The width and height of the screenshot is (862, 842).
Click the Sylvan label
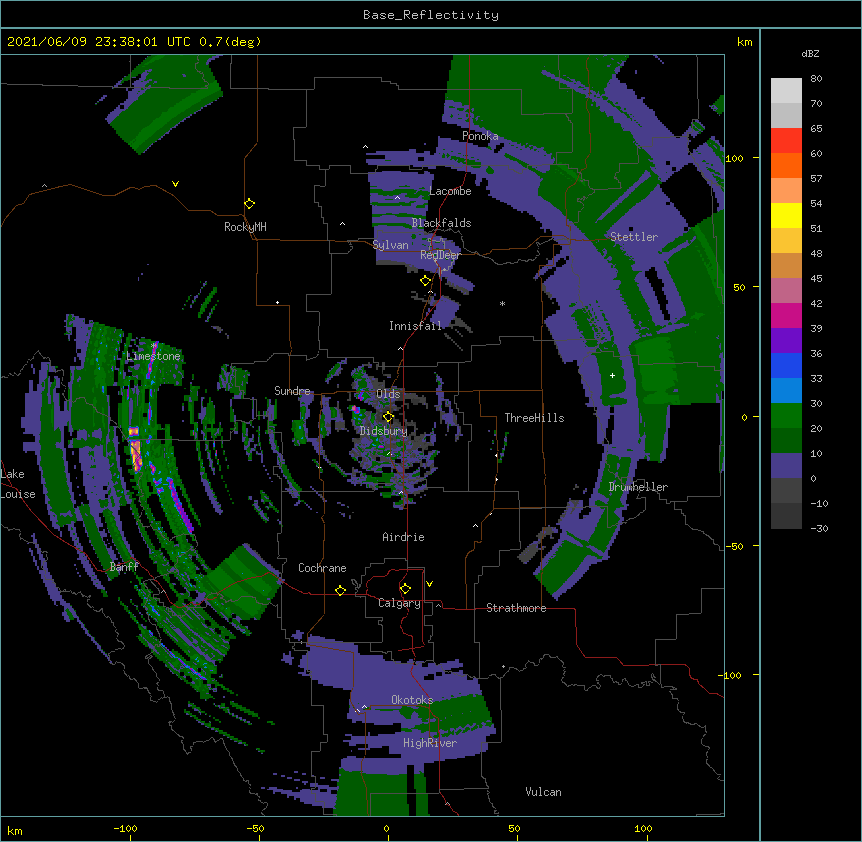(x=390, y=245)
